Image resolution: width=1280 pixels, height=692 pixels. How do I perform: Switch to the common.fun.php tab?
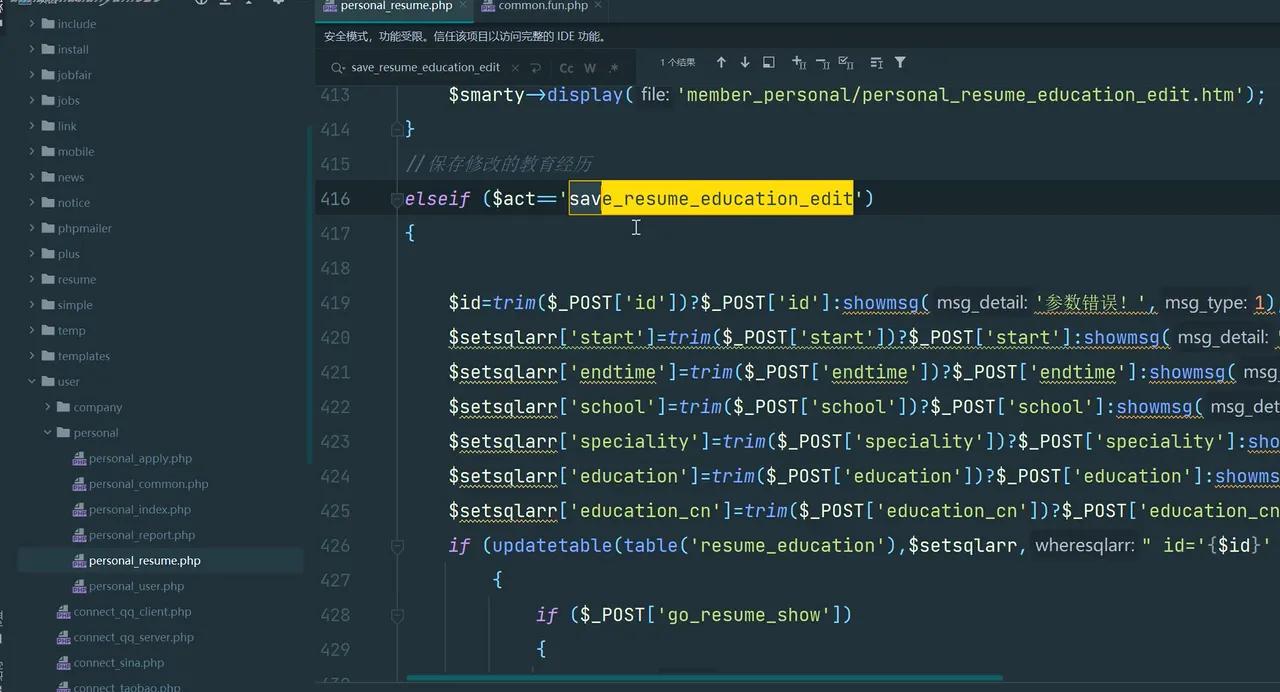tap(542, 7)
